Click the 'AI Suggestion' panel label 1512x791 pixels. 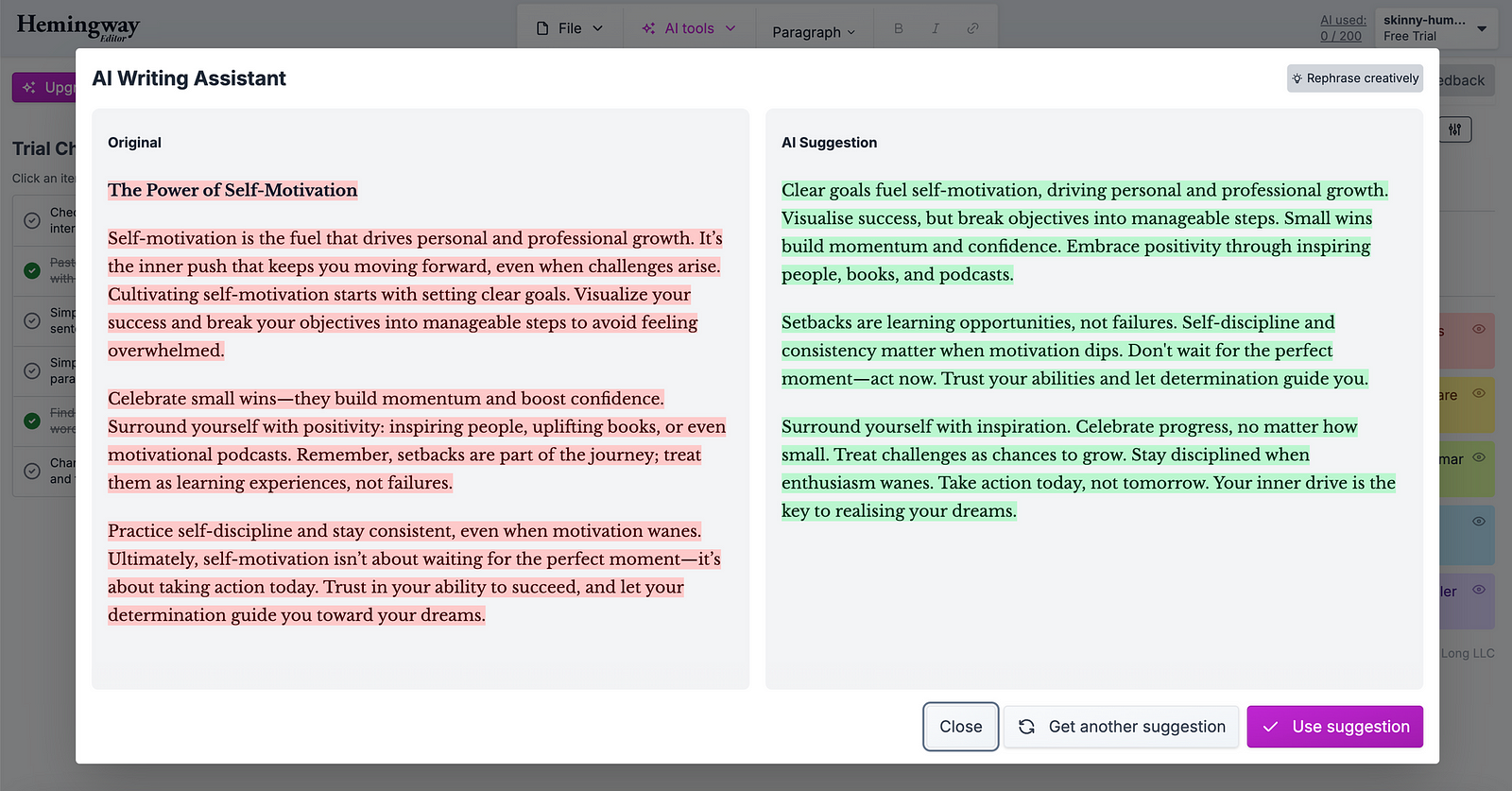click(829, 143)
